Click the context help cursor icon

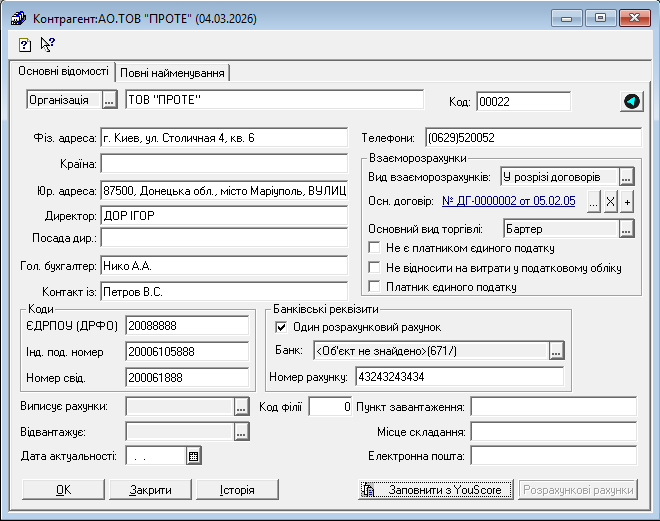(x=47, y=45)
